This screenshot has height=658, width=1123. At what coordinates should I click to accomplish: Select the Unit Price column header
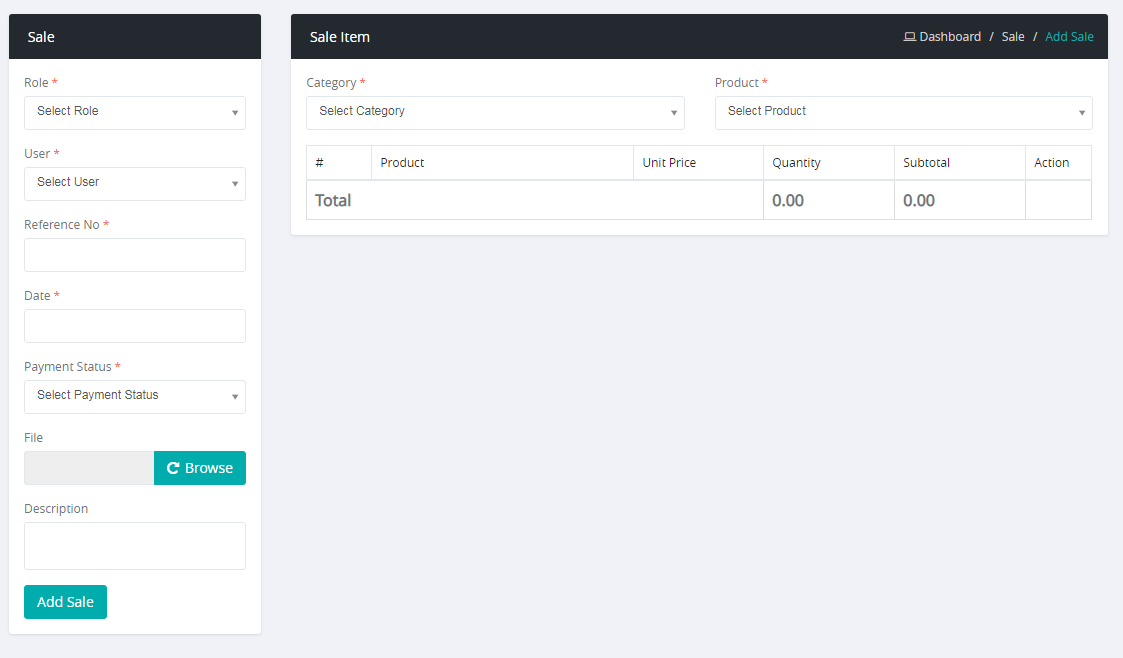point(669,163)
